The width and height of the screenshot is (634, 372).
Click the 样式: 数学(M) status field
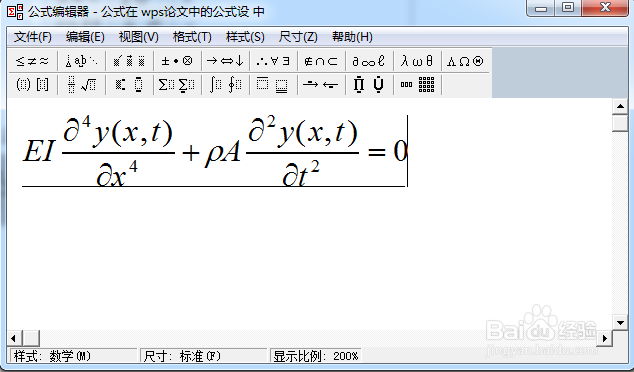click(x=73, y=356)
